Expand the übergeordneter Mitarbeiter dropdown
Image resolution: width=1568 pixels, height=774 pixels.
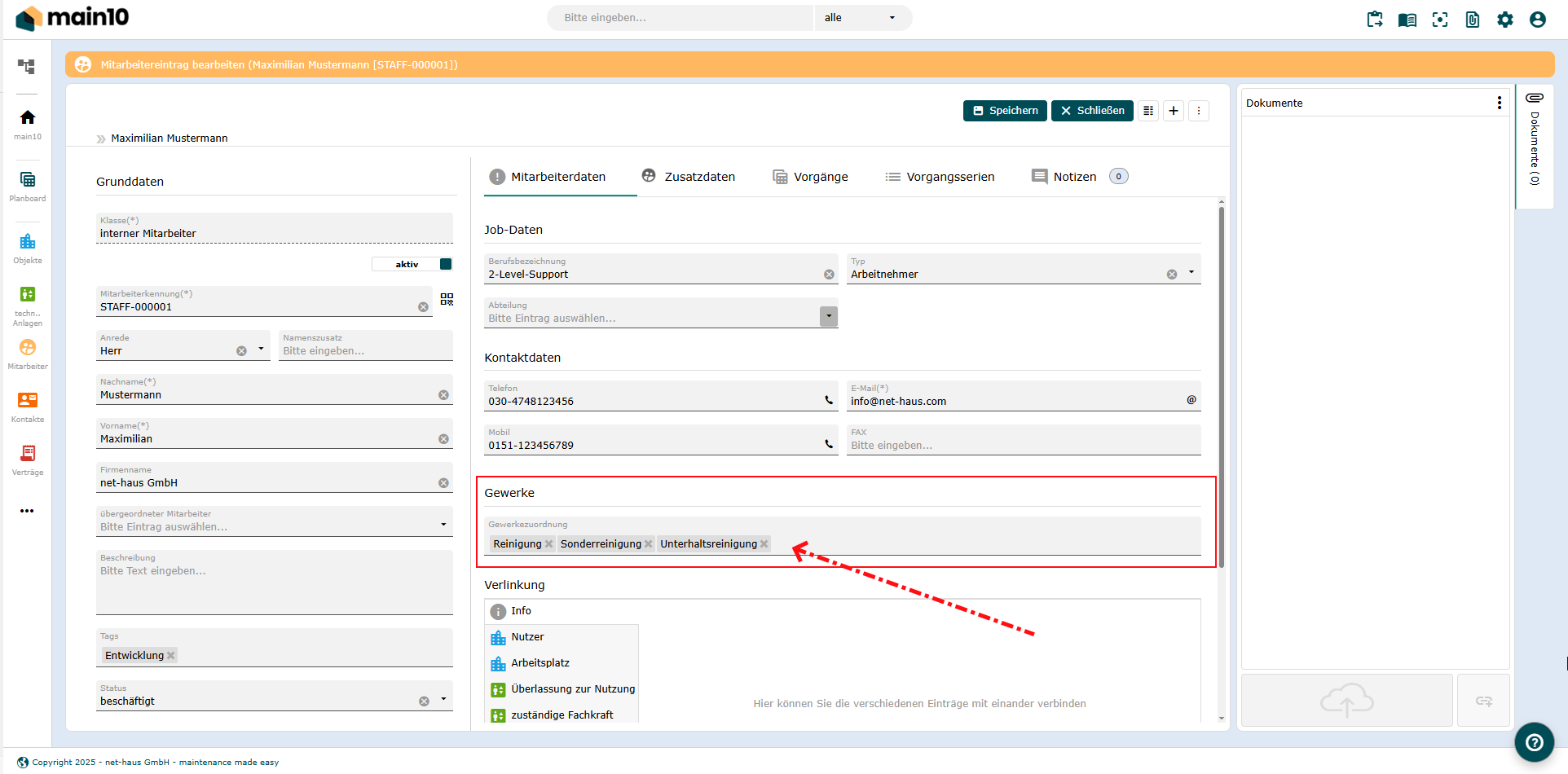coord(443,525)
